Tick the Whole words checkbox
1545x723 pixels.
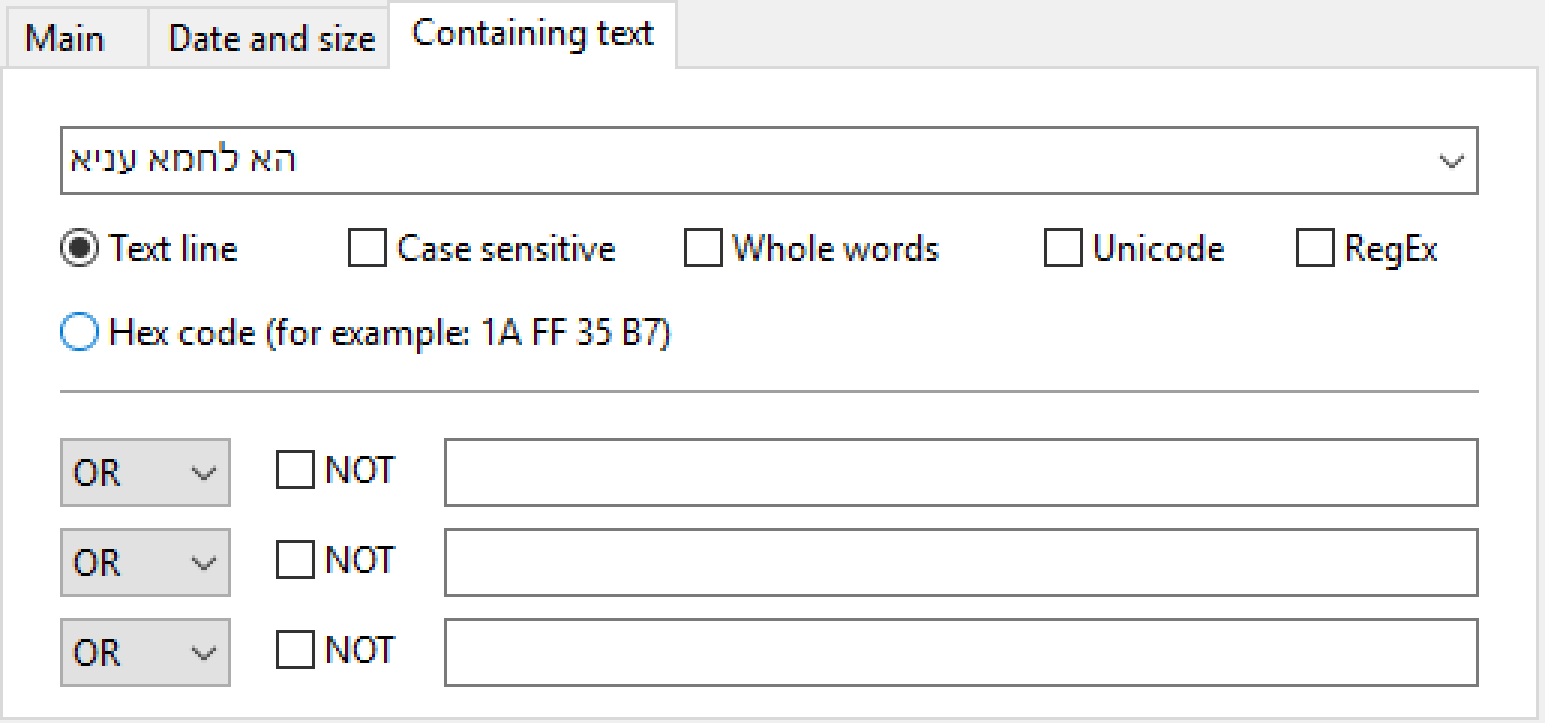(703, 248)
